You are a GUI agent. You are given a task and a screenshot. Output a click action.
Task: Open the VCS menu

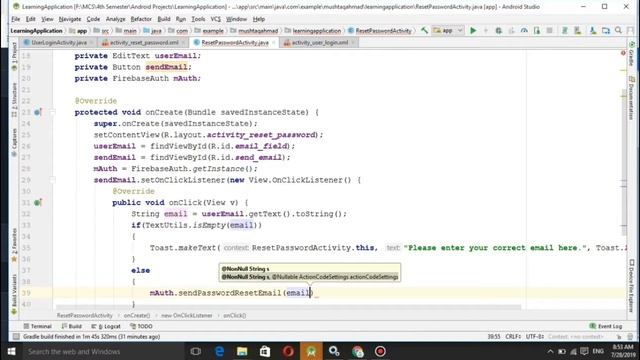pos(216,19)
